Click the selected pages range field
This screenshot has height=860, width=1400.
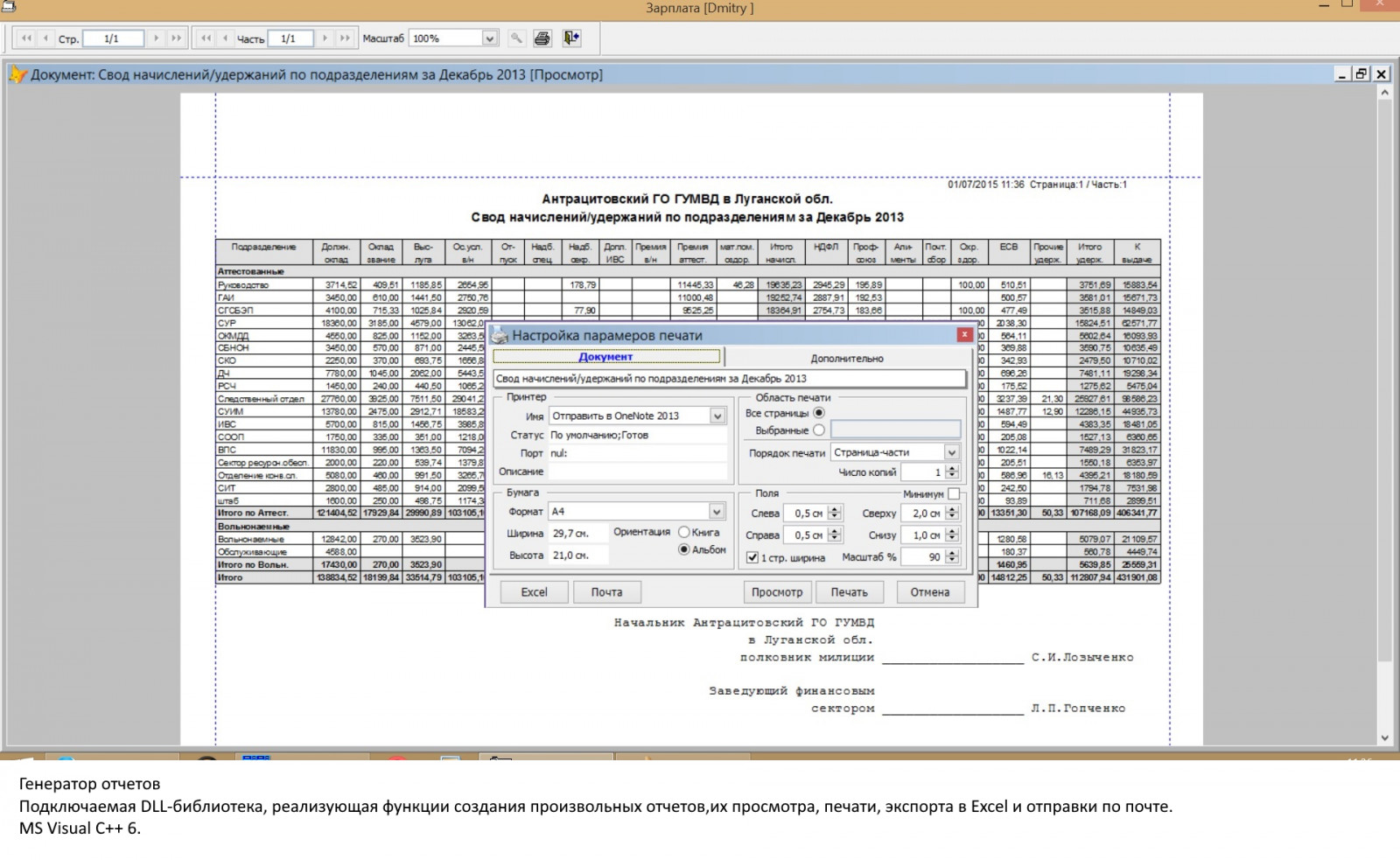point(895,430)
